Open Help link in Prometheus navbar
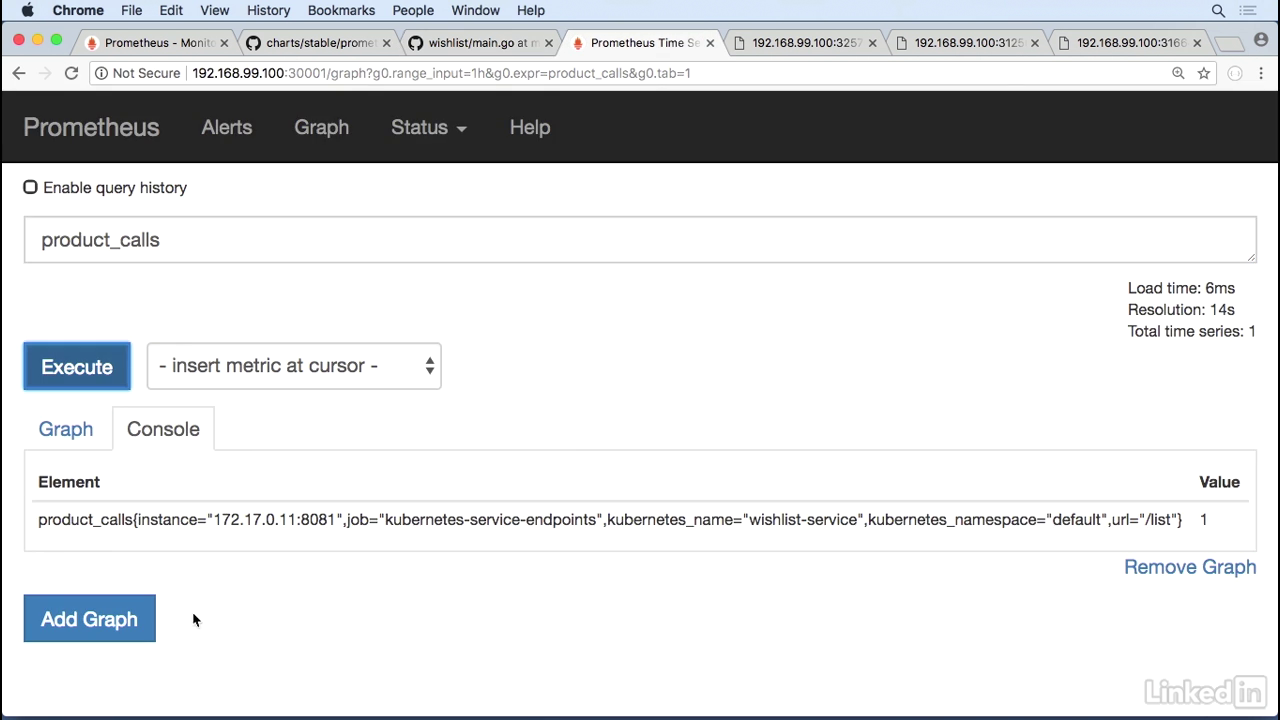The width and height of the screenshot is (1280, 720). (x=530, y=127)
